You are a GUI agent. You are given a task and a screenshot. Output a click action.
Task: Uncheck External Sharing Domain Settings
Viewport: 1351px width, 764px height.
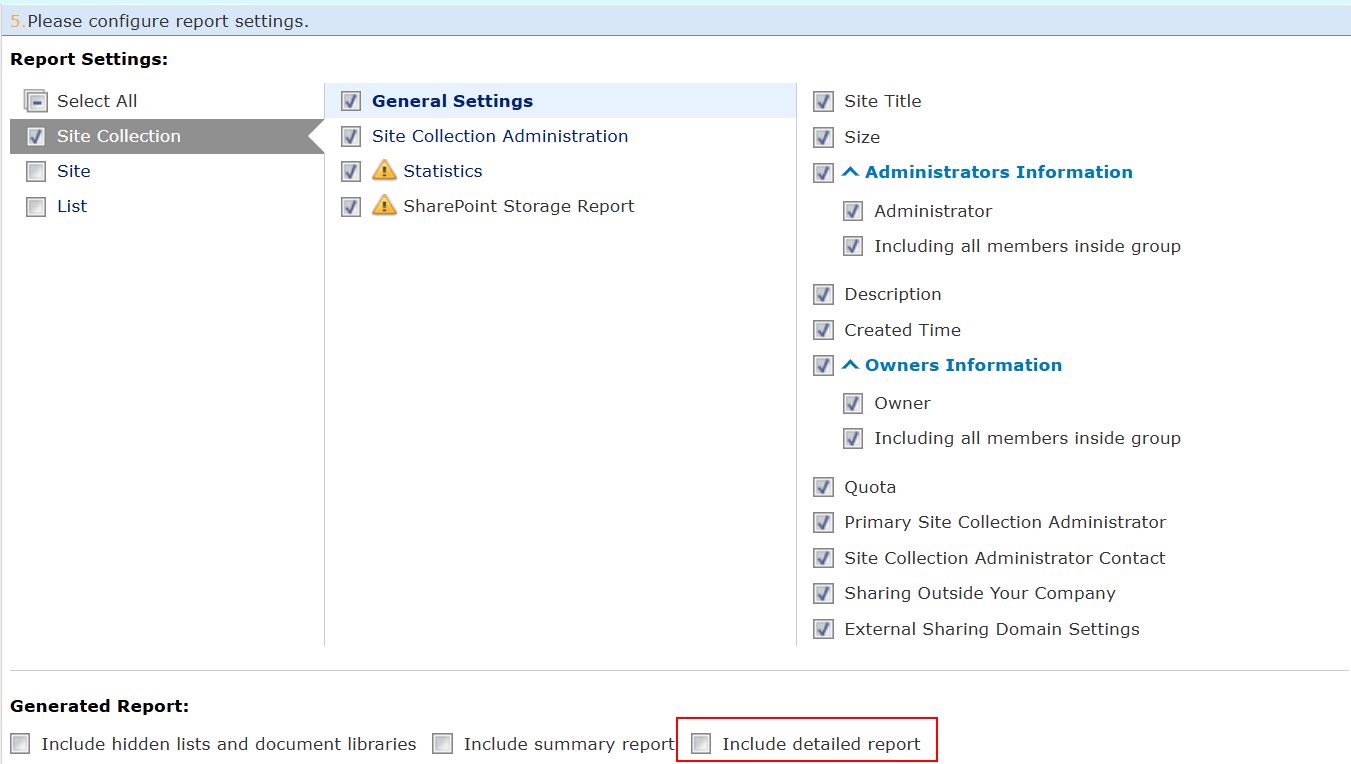tap(822, 629)
